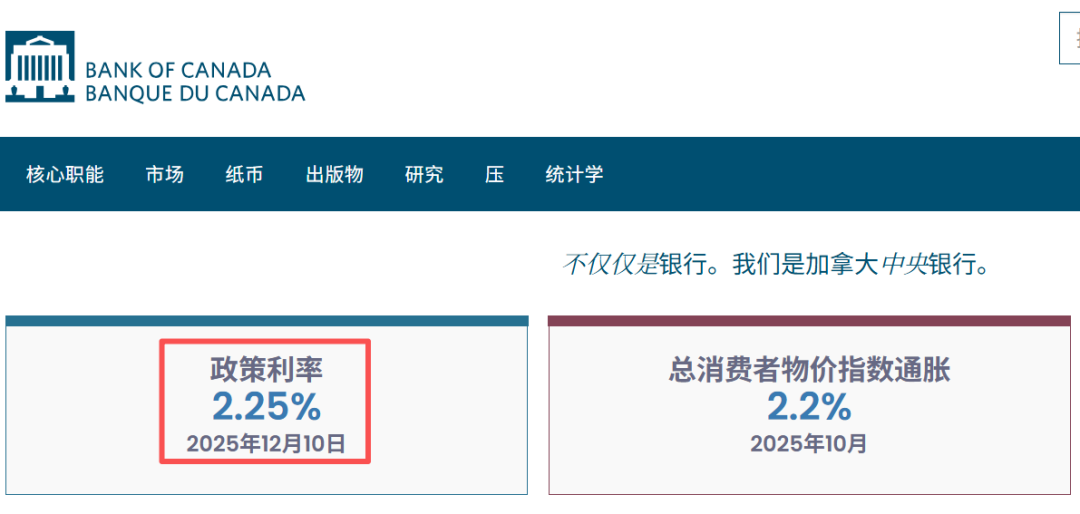Open the 统计学 navigation menu
1080x514 pixels.
coord(574,174)
